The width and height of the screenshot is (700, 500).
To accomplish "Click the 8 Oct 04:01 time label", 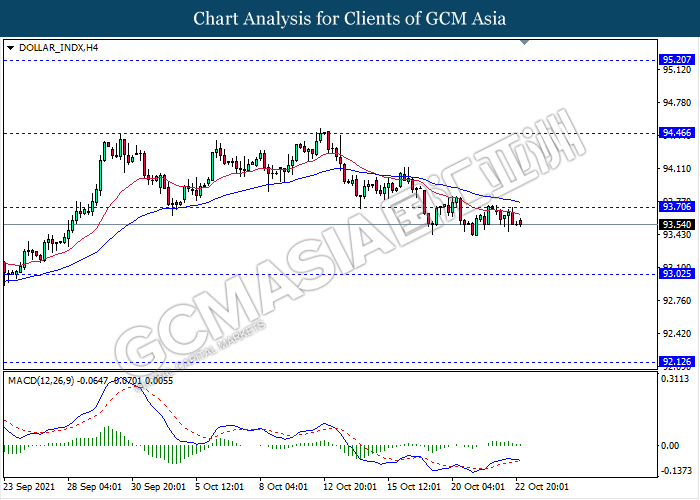I will [283, 487].
